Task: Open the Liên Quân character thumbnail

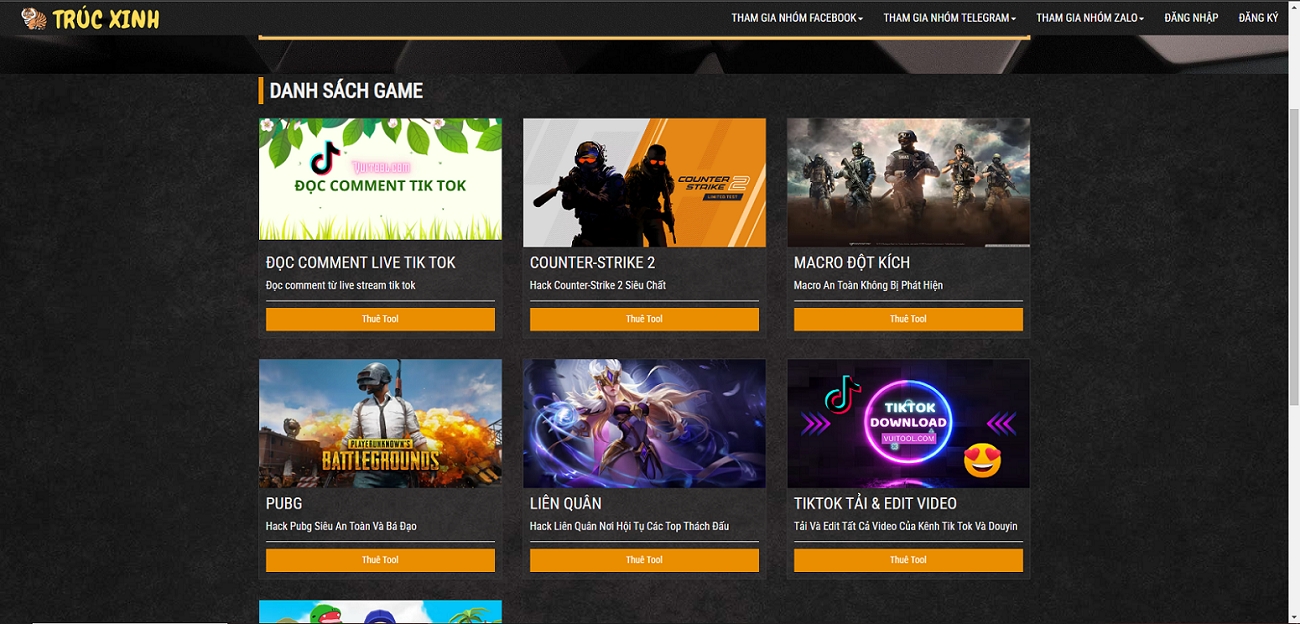Action: click(644, 423)
